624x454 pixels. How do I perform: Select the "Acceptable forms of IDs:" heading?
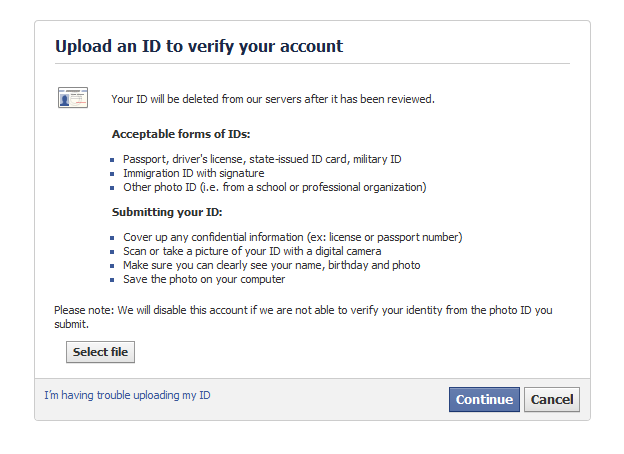181,134
